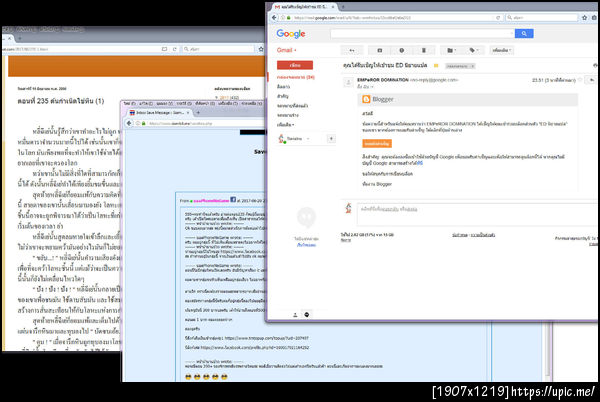Viewport: 600px width, 402px height.
Task: Click the search box in Gmail browser toolbar
Action: coord(542,18)
